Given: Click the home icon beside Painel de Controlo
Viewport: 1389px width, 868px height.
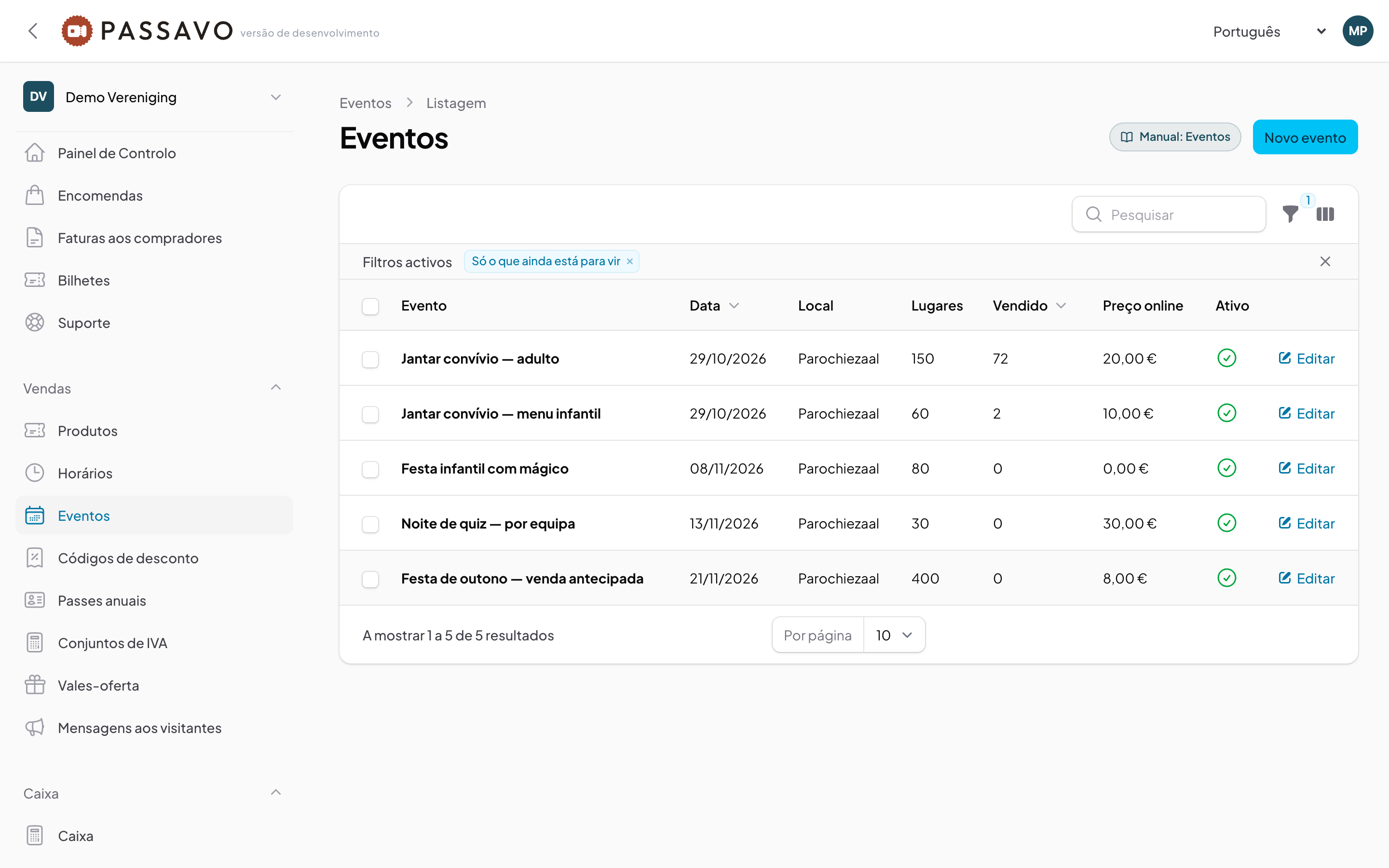Looking at the screenshot, I should (34, 153).
